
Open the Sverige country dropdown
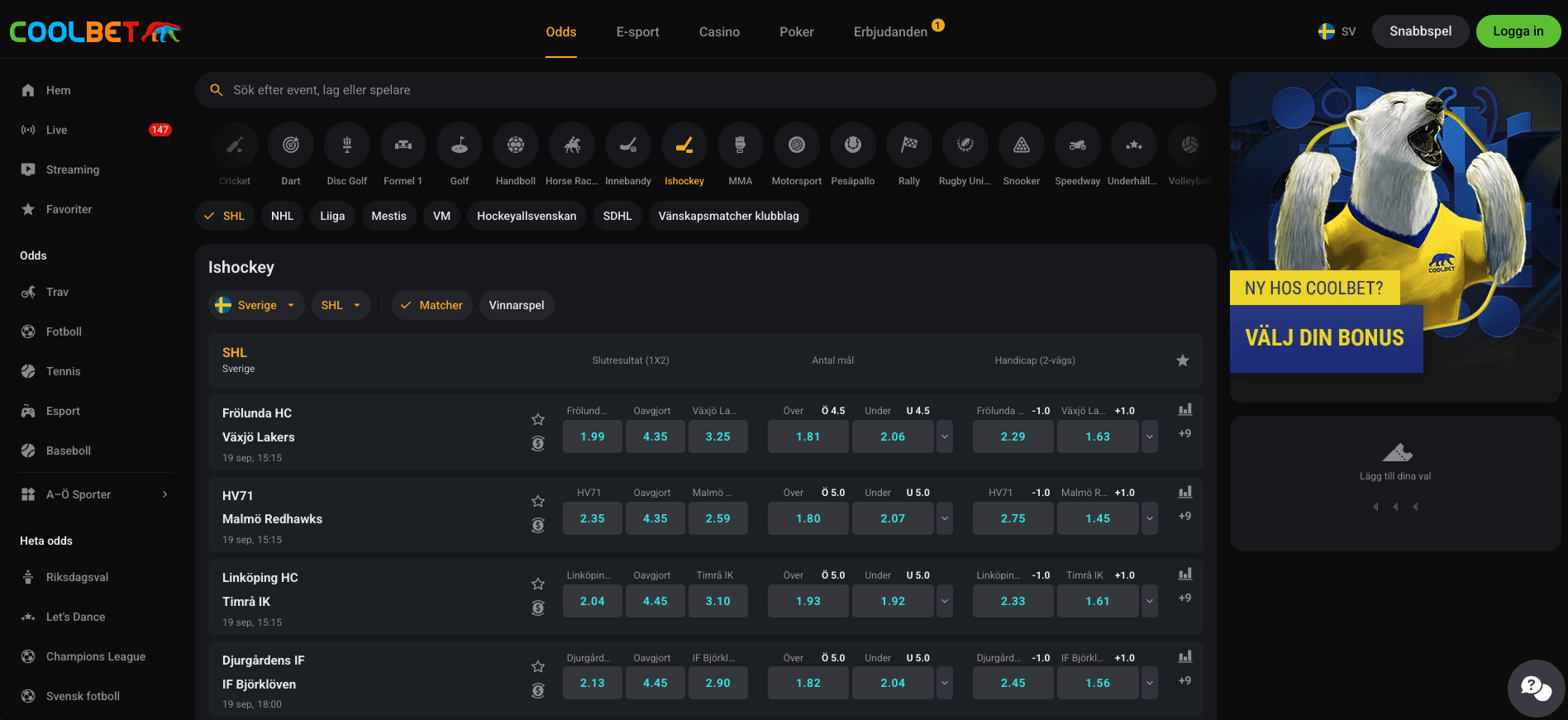point(256,305)
